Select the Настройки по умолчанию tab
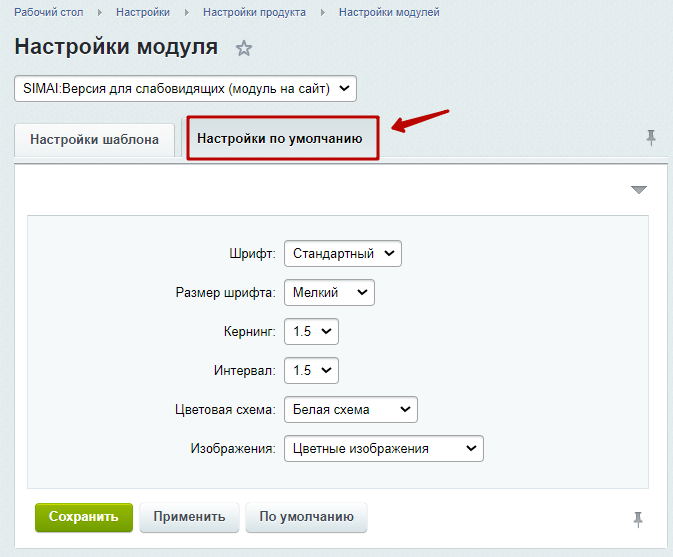673x557 pixels. click(x=279, y=139)
